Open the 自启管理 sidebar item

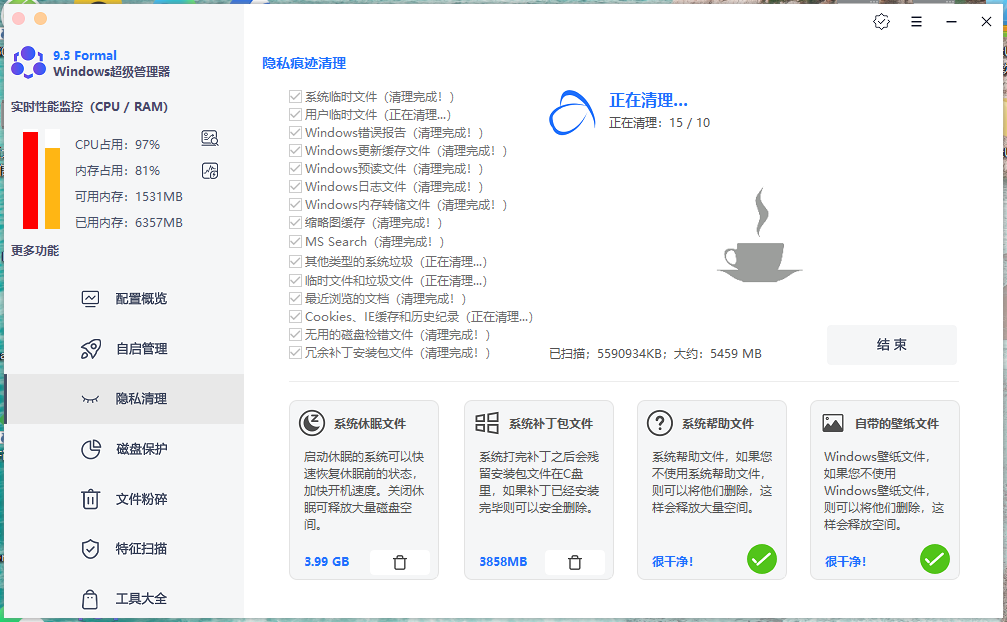pos(124,349)
